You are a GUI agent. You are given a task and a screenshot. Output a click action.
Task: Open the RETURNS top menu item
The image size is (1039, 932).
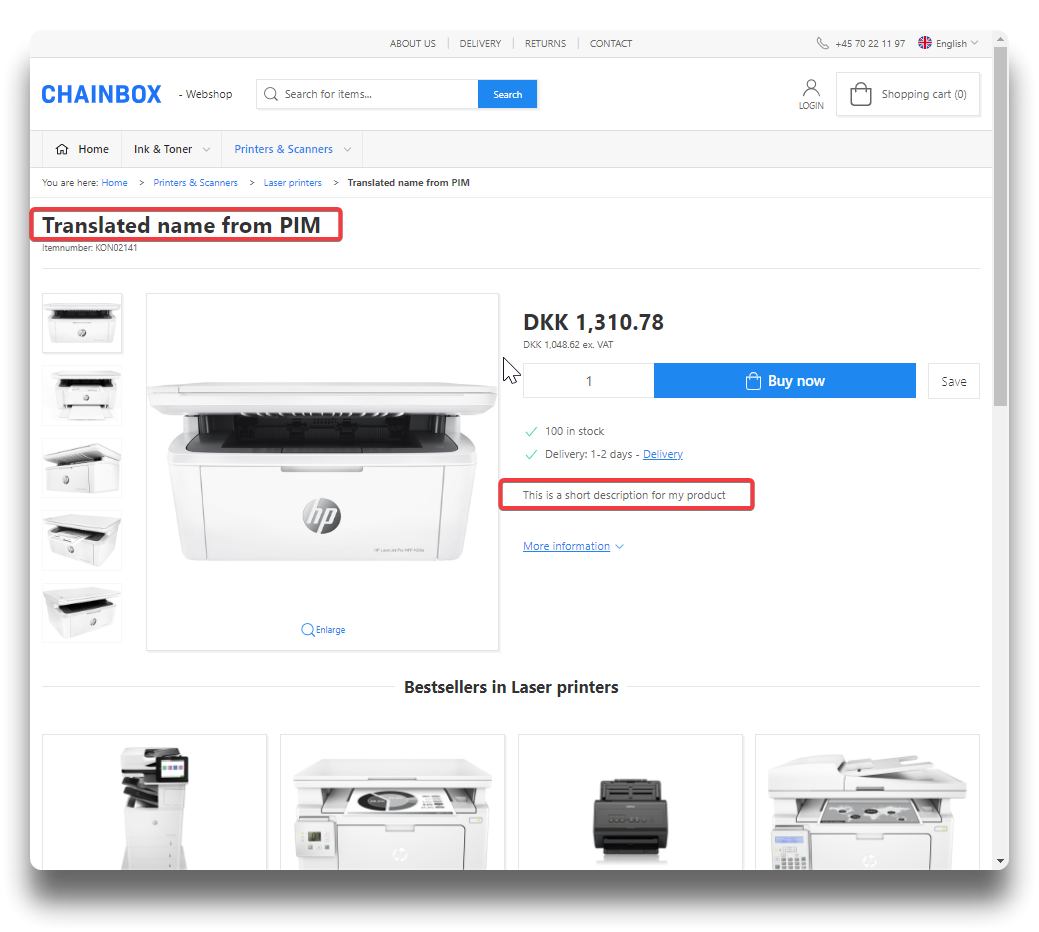[545, 43]
